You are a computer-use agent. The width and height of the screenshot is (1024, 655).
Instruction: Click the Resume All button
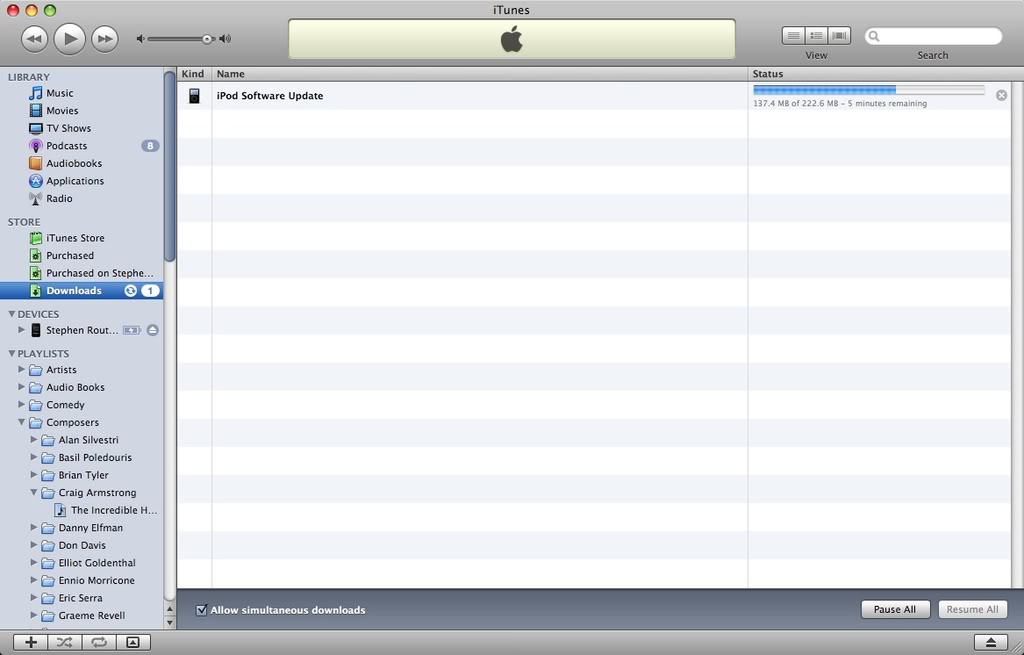point(972,609)
